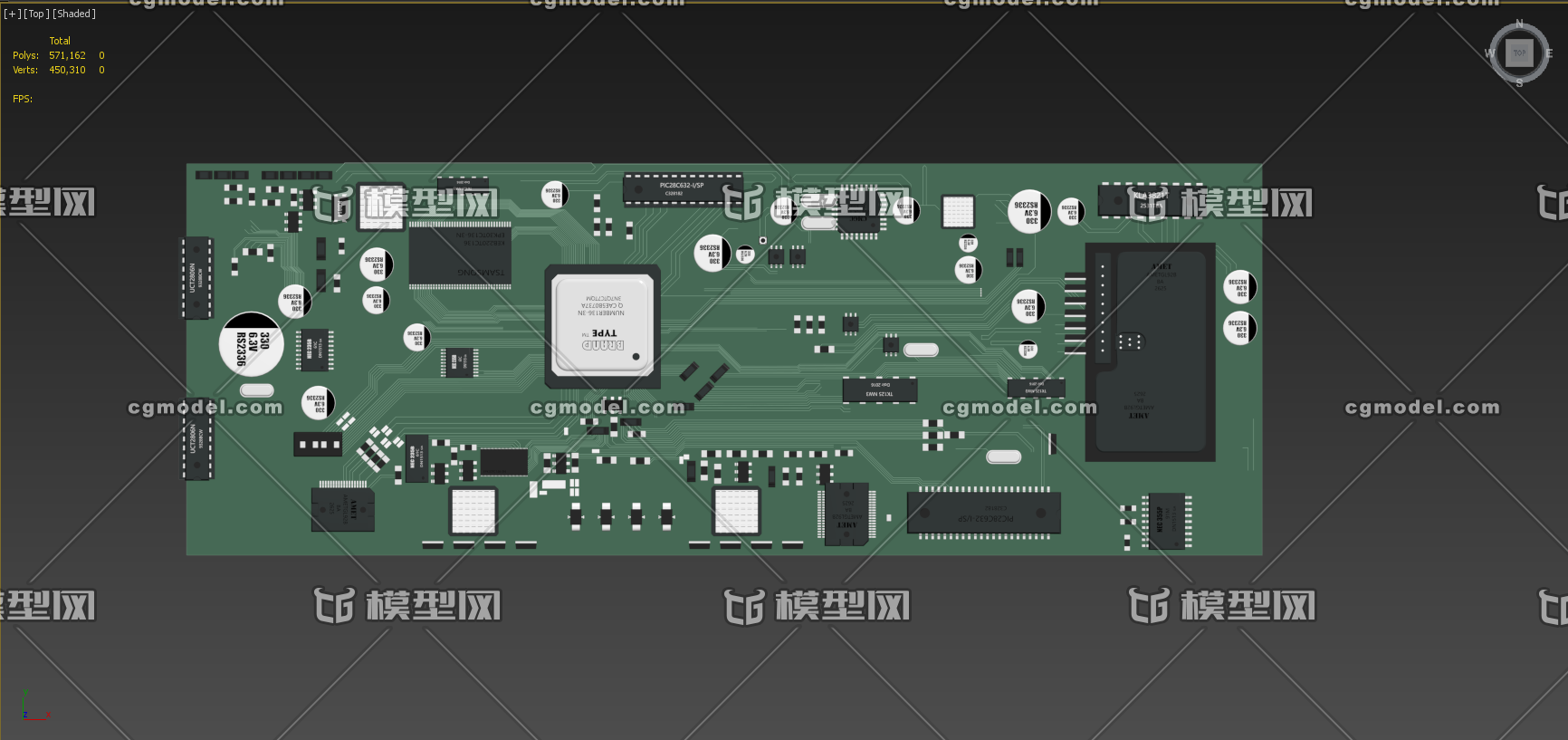Click the S compass letter on ViewCube
Image resolution: width=1568 pixels, height=740 pixels.
coord(1519,82)
